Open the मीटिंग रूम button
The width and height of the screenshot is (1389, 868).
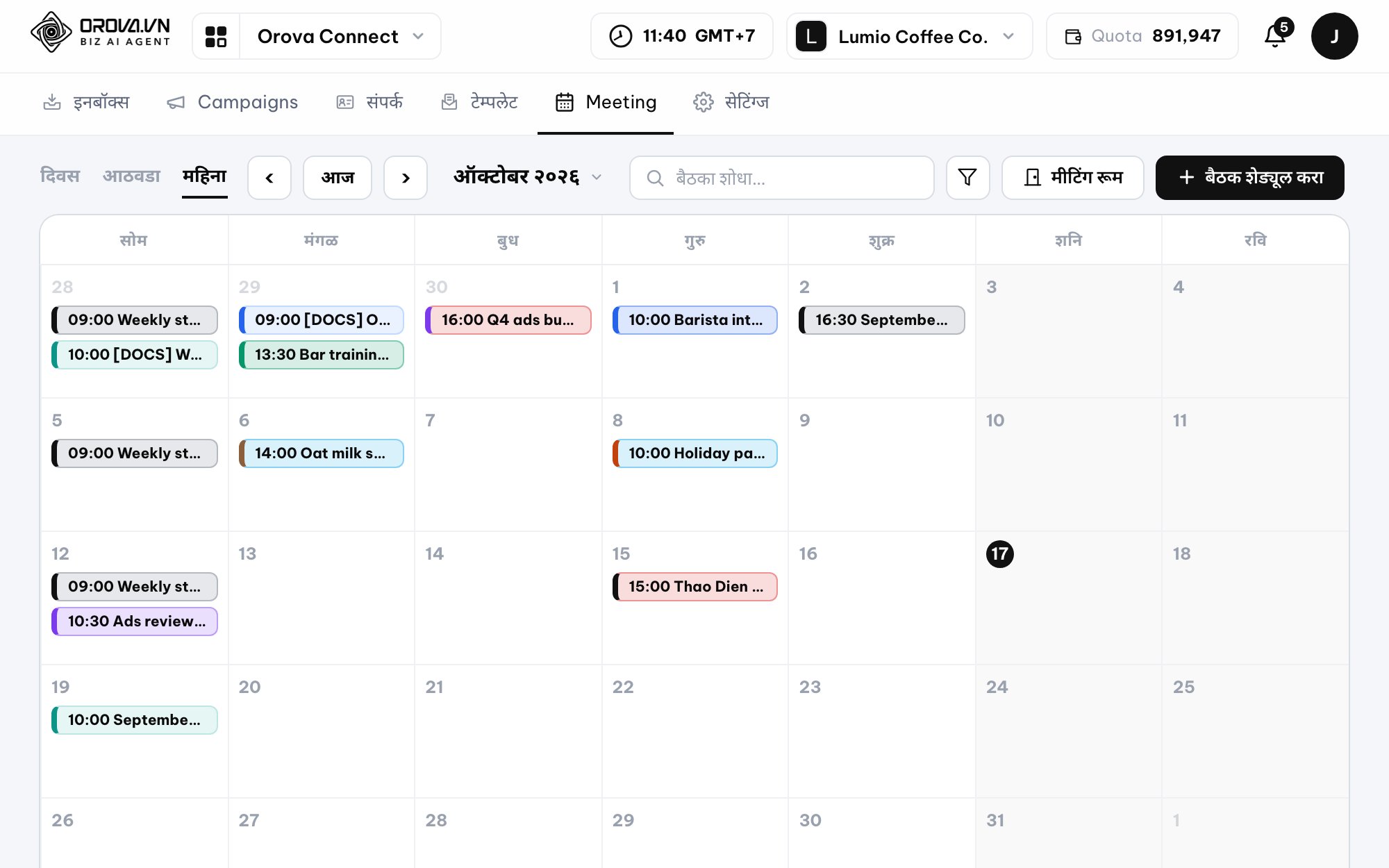1073,178
